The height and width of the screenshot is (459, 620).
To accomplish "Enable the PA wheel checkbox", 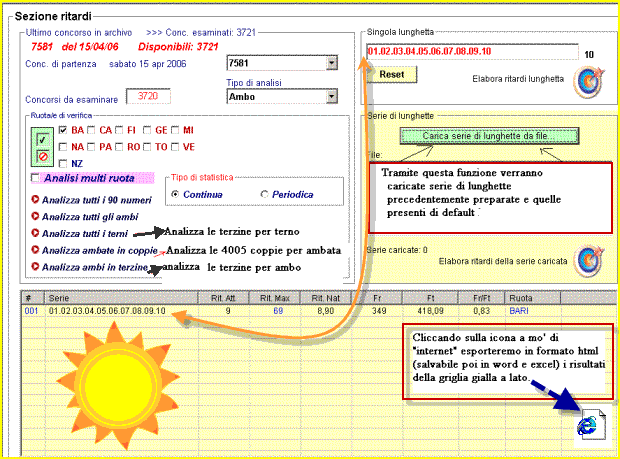I will 91,147.
